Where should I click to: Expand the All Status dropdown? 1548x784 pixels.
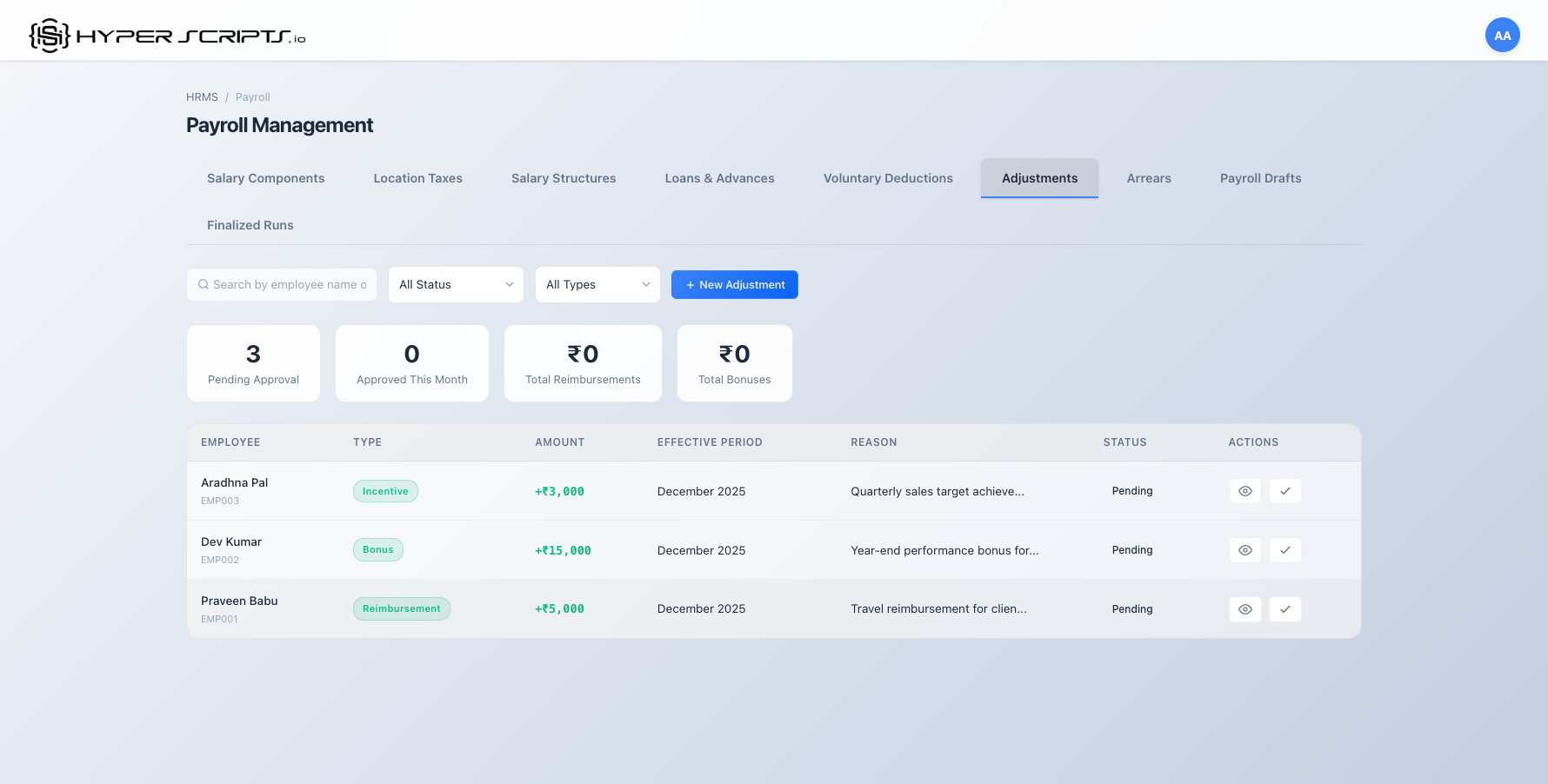(x=456, y=285)
